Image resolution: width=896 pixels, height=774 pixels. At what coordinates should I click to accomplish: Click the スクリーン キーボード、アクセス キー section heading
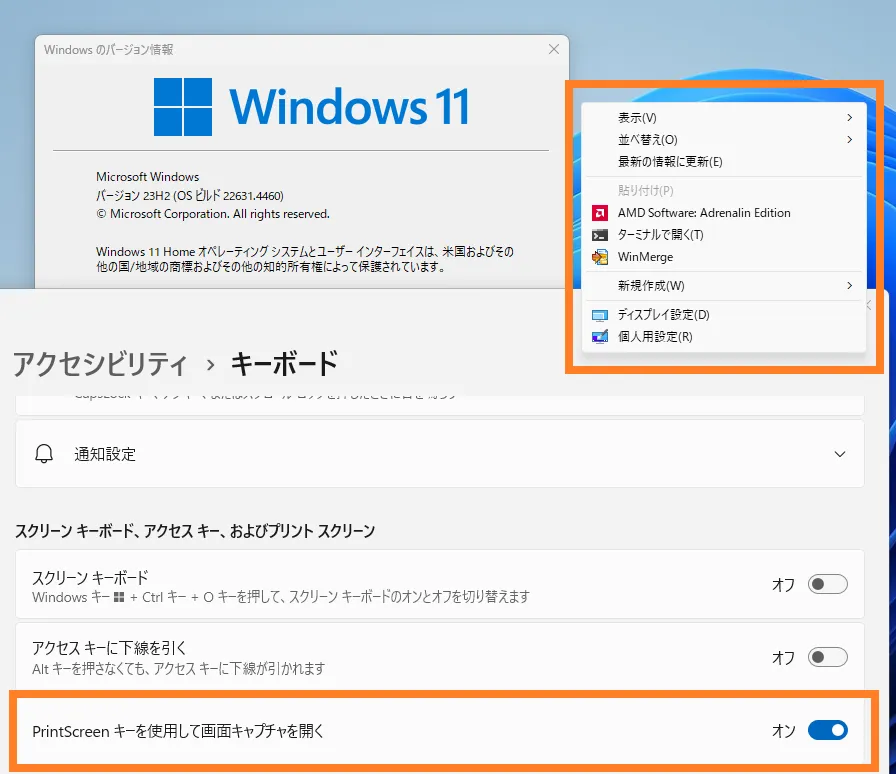(x=195, y=531)
